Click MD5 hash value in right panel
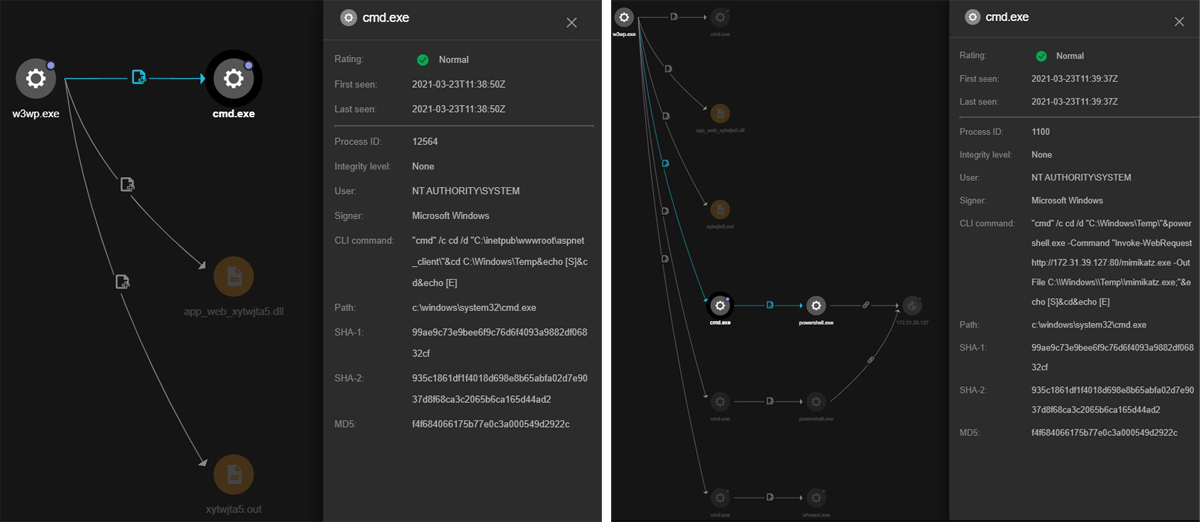The width and height of the screenshot is (1200, 522). [1105, 434]
